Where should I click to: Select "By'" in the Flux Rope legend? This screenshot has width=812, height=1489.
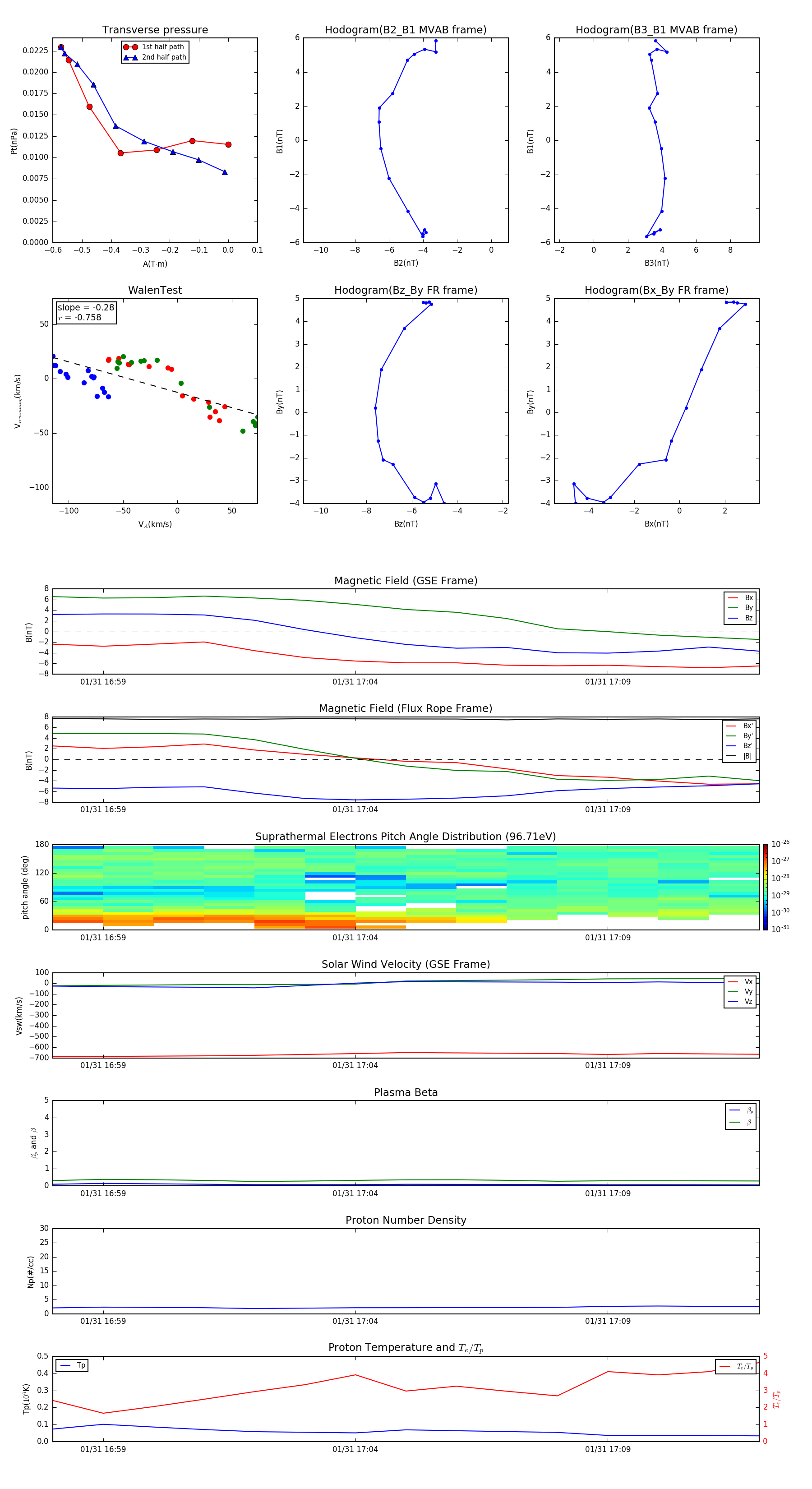[x=739, y=736]
